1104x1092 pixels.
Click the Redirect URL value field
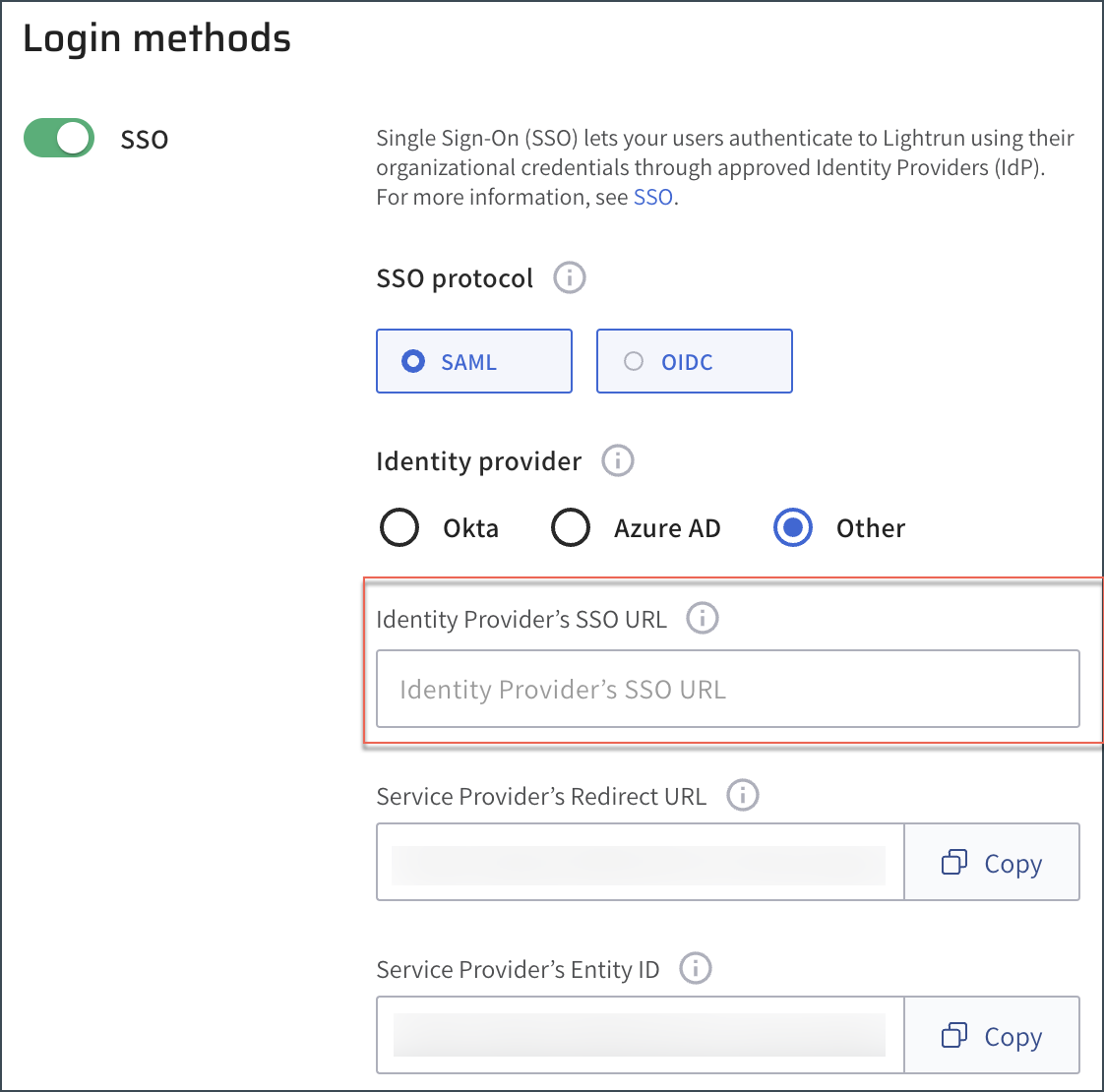[639, 863]
